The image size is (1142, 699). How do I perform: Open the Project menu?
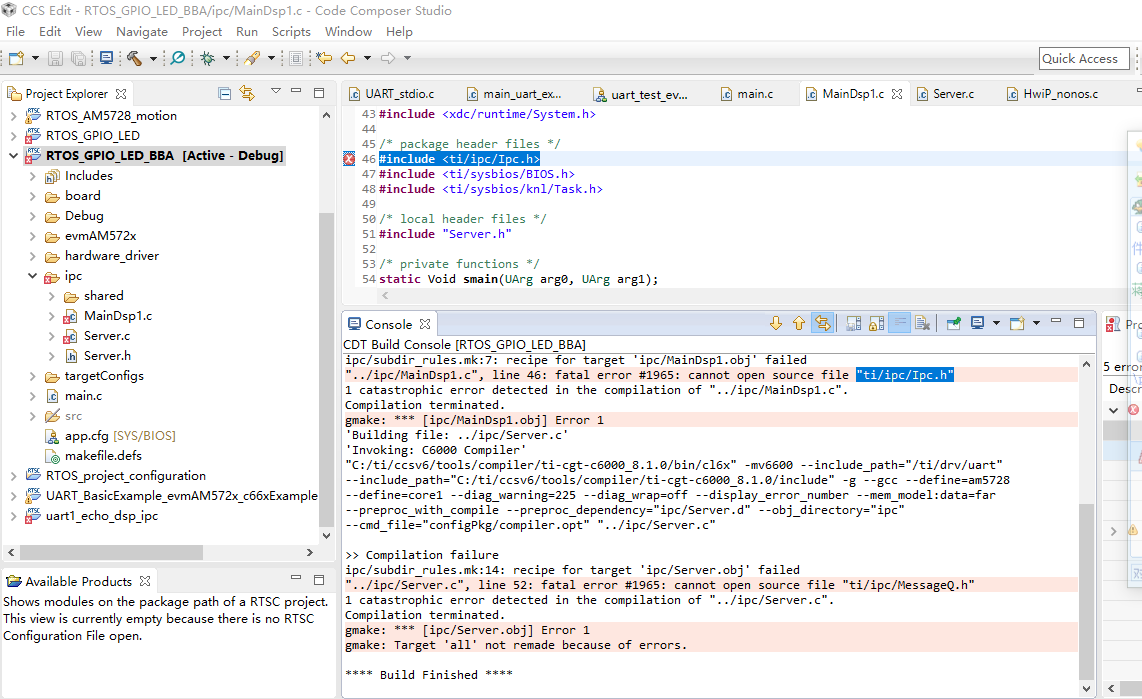pos(202,32)
